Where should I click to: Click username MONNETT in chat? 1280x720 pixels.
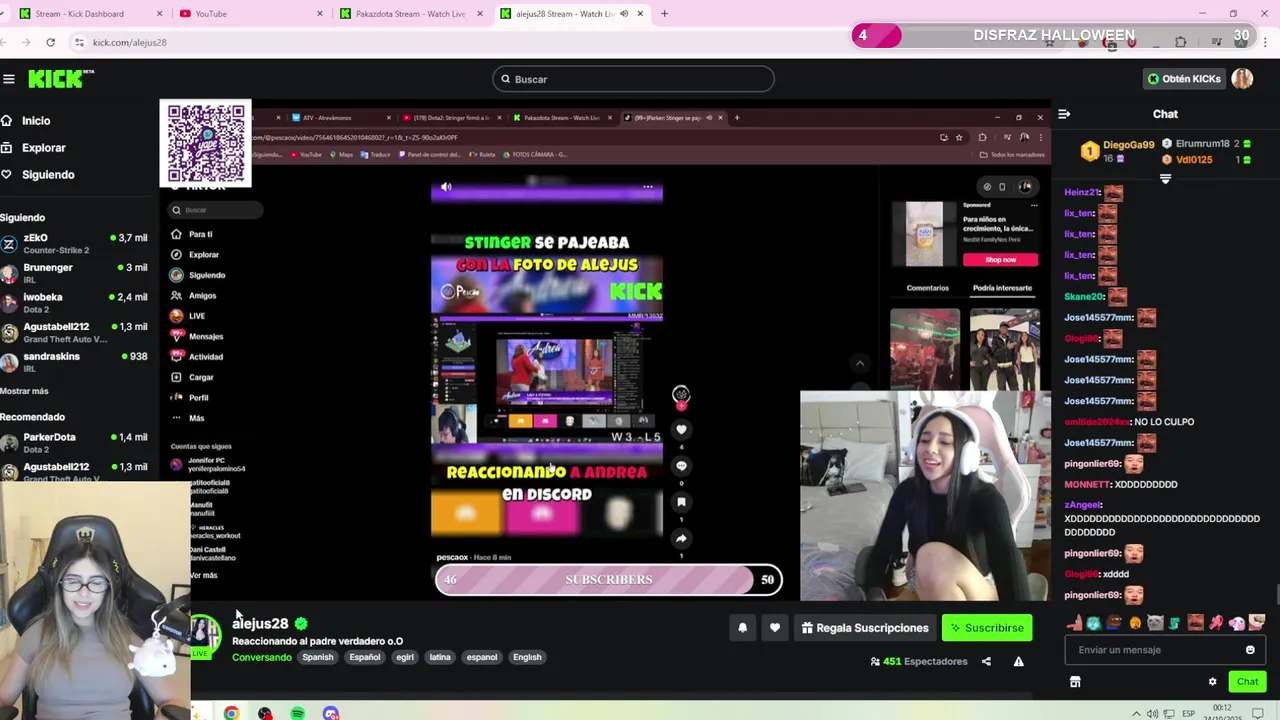click(1087, 485)
